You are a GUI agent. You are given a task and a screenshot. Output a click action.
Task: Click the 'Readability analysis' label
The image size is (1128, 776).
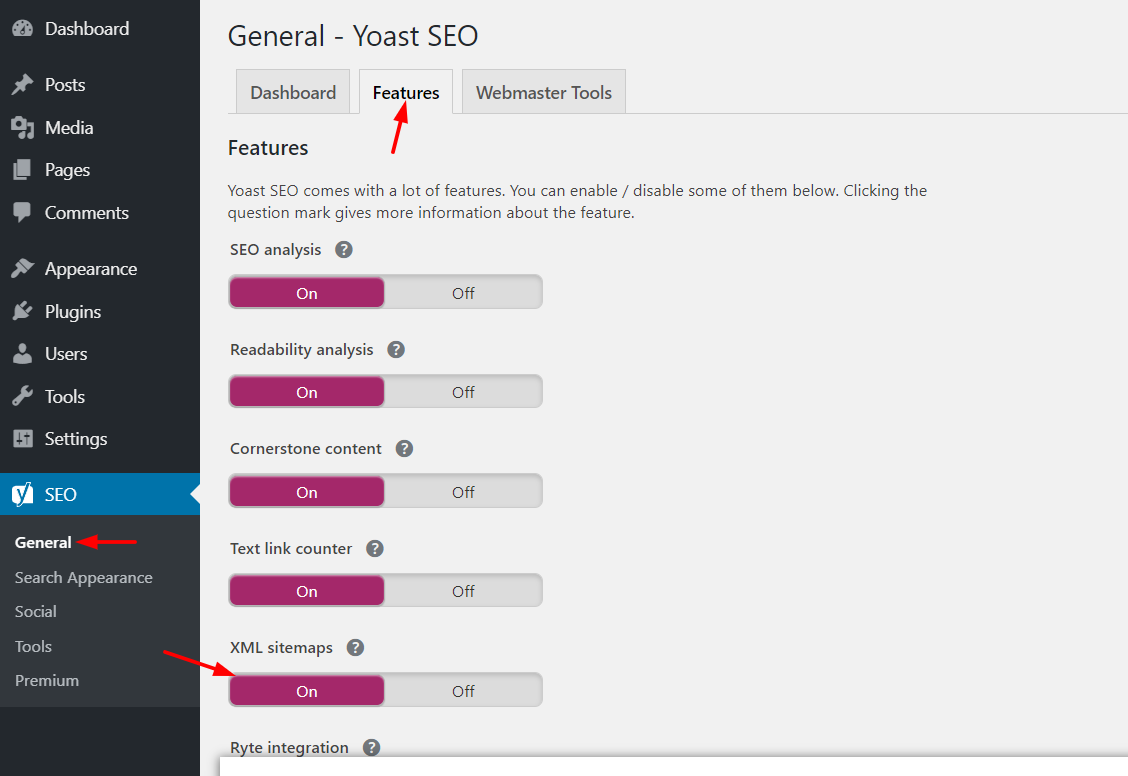301,350
